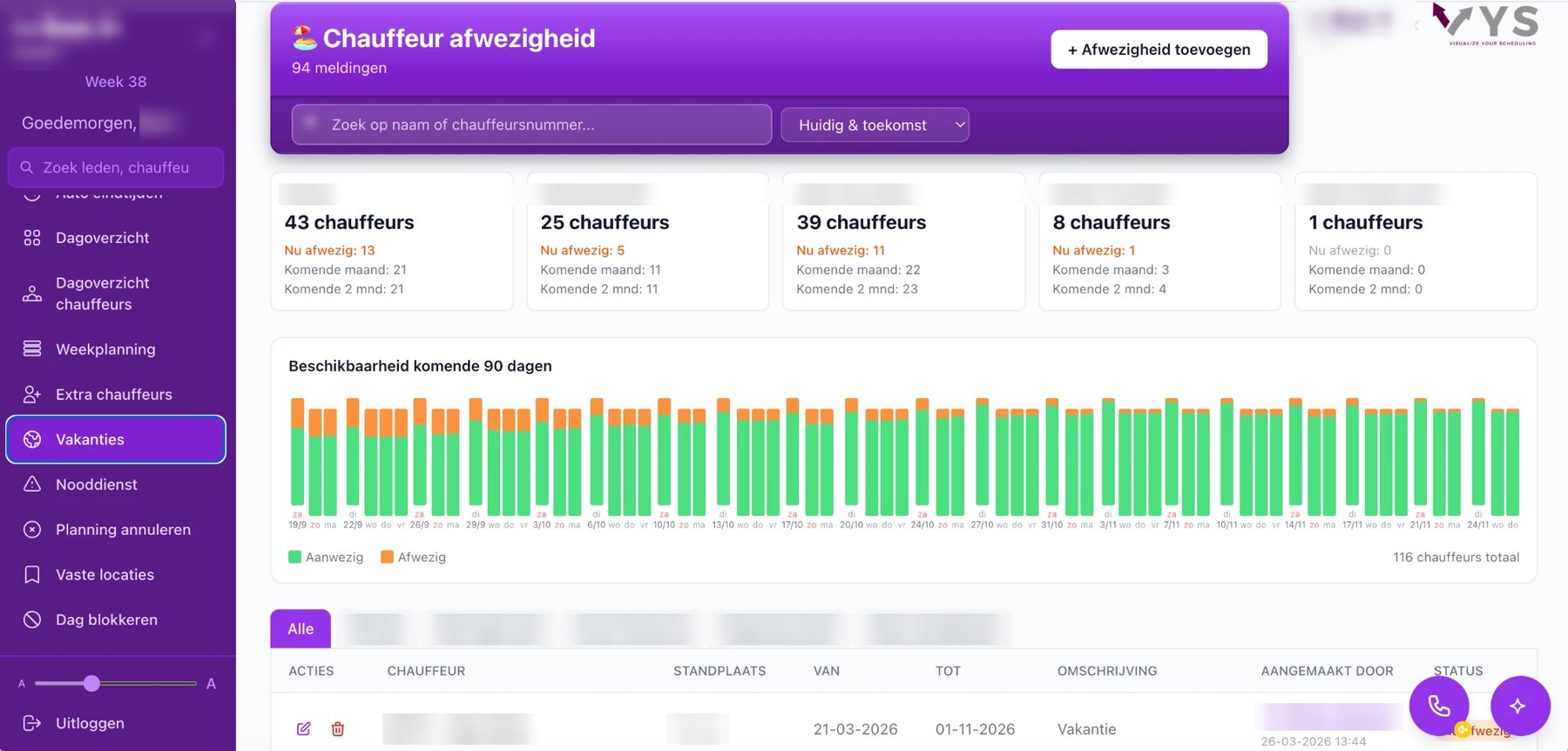Click the green Aanwezig legend swatch

294,557
